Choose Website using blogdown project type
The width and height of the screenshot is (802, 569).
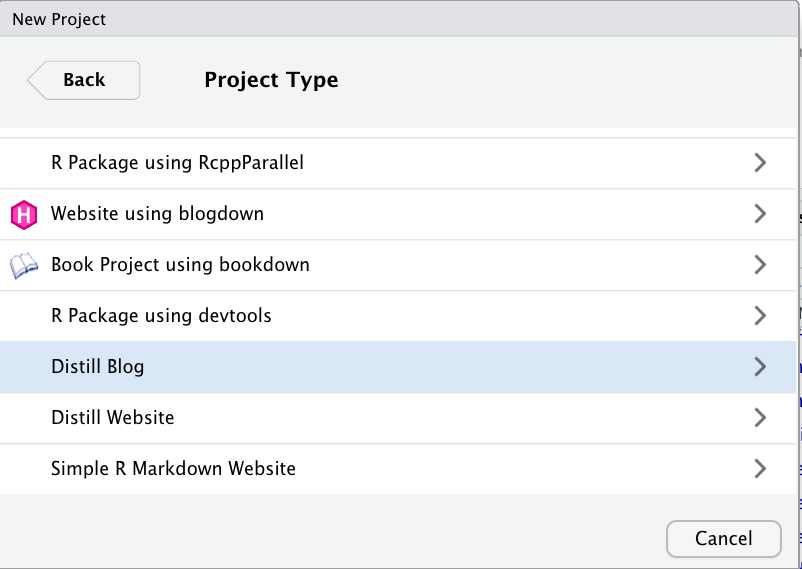pos(398,214)
